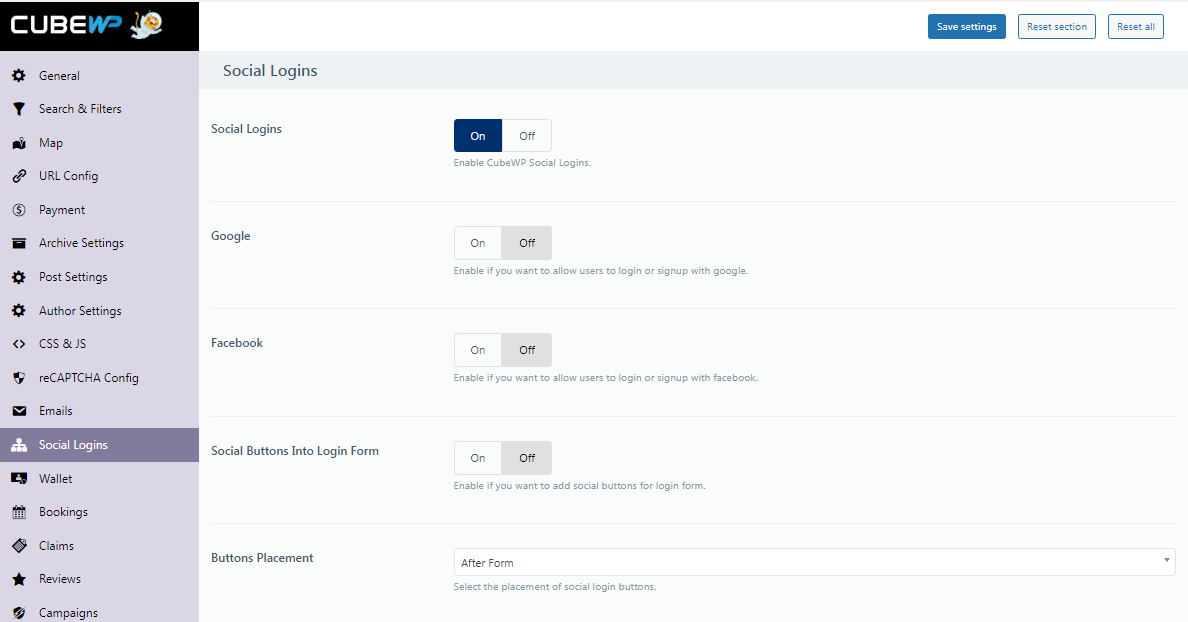
Task: Click the Bookings calendar icon
Action: tap(19, 512)
